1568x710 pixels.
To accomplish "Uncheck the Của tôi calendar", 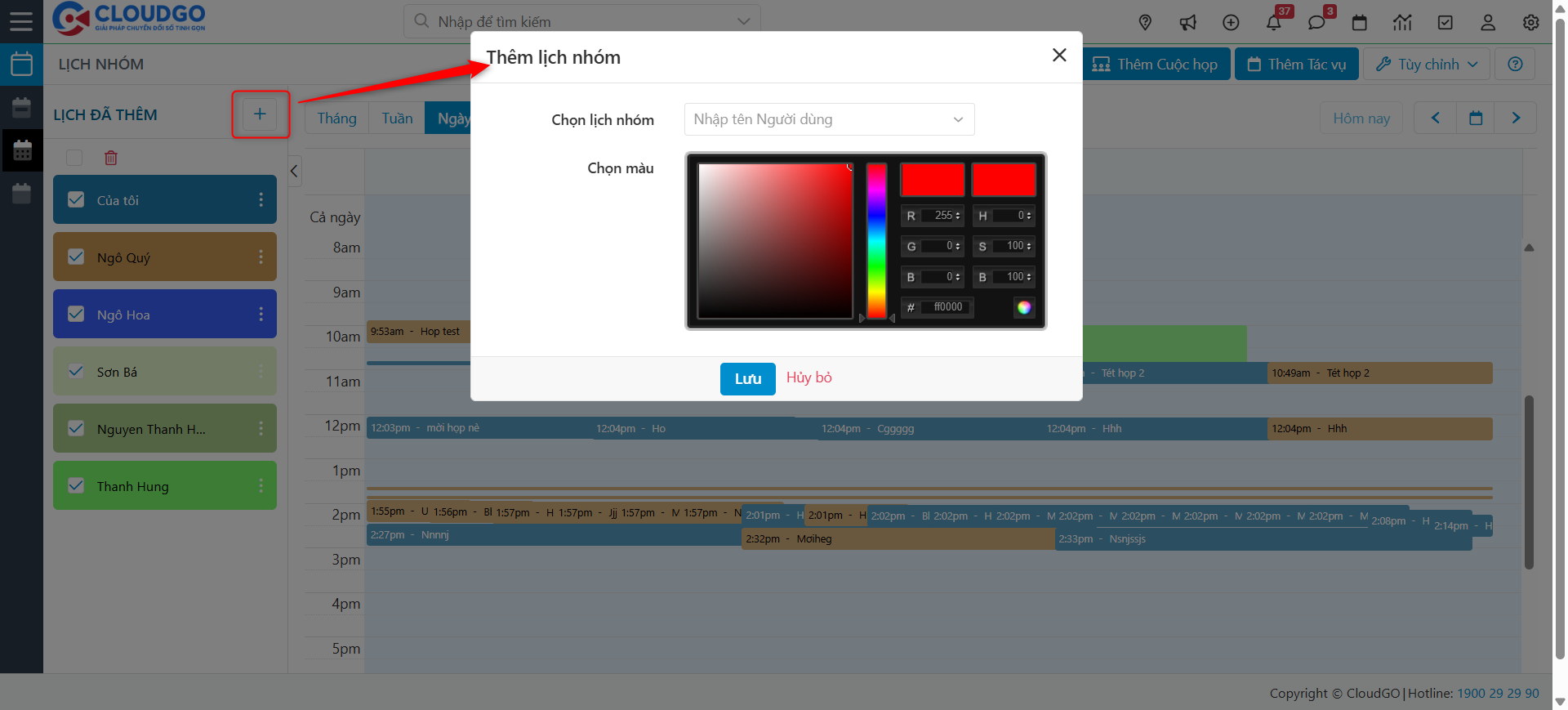I will point(76,199).
